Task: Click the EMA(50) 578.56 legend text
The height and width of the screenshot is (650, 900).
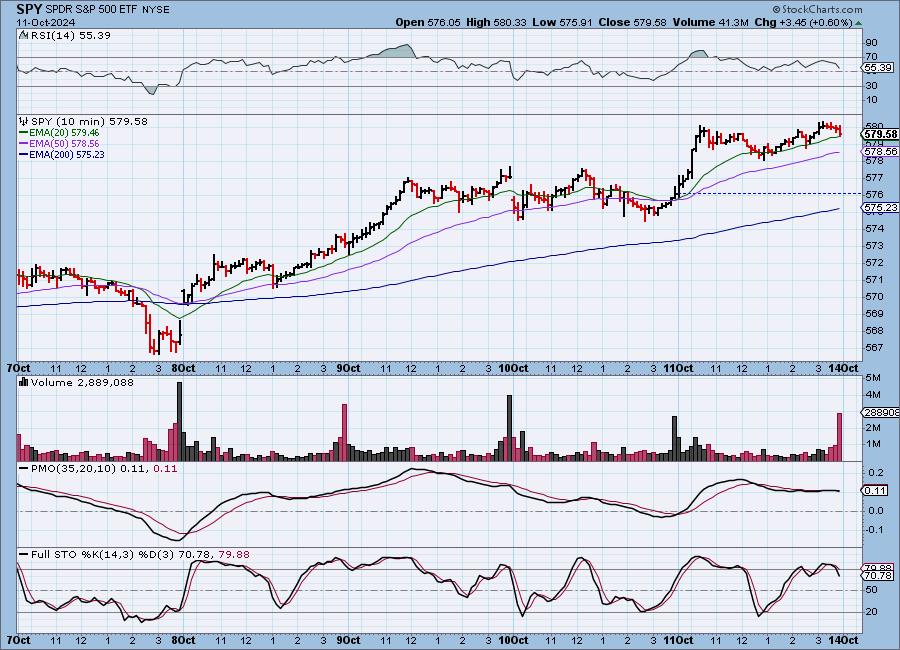Action: (64, 144)
